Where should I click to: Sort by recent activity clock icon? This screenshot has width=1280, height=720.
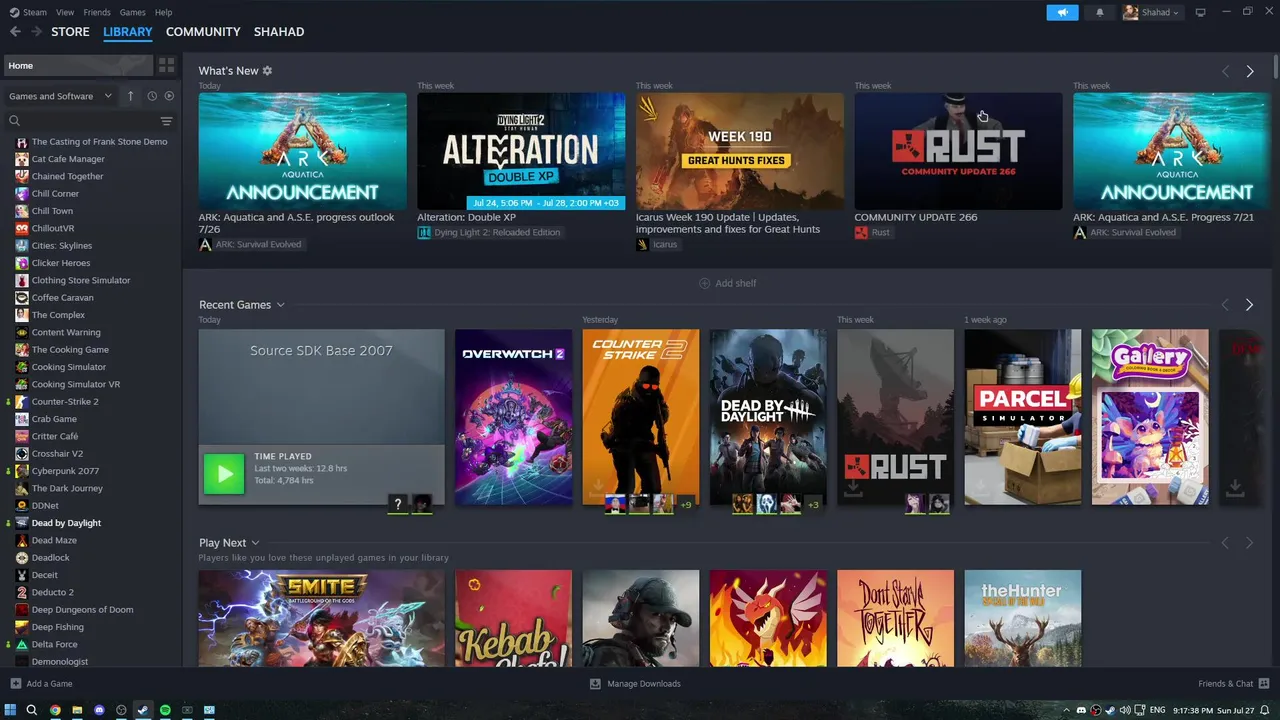(x=152, y=96)
